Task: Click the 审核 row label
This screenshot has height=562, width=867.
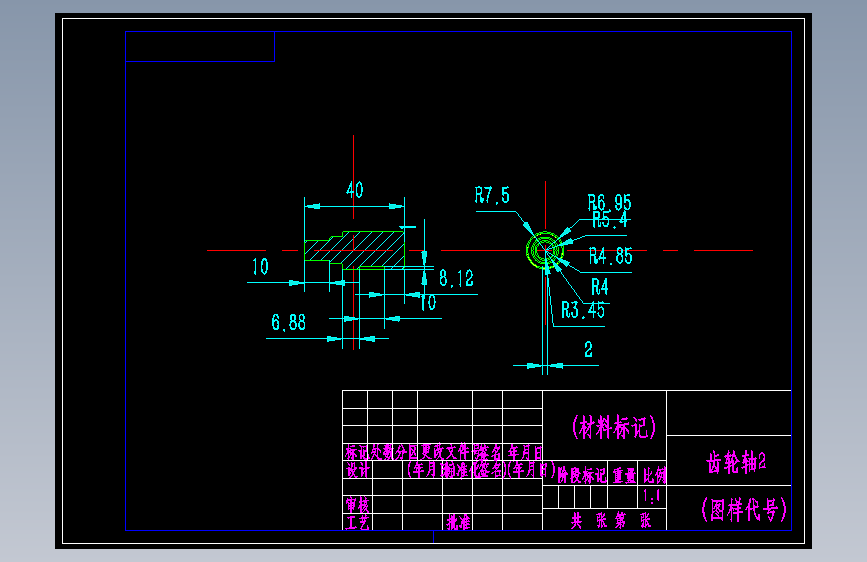Action: pos(358,505)
